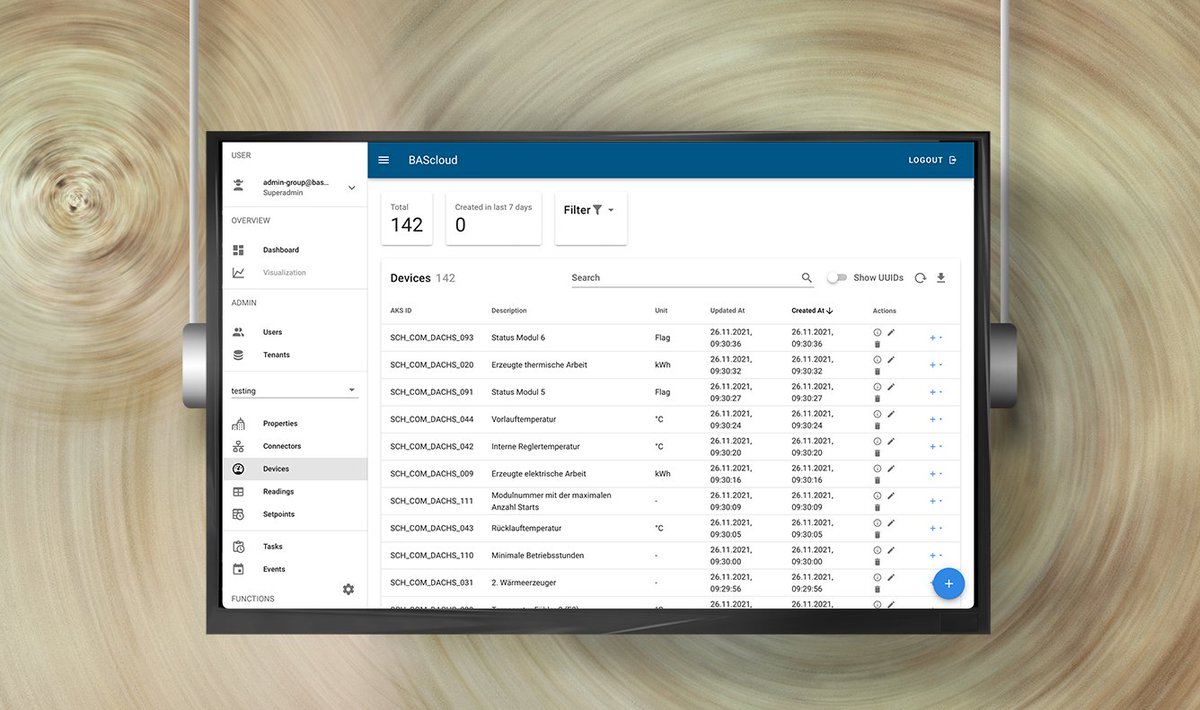Add a new device with plus button
1200x710 pixels.
point(949,583)
